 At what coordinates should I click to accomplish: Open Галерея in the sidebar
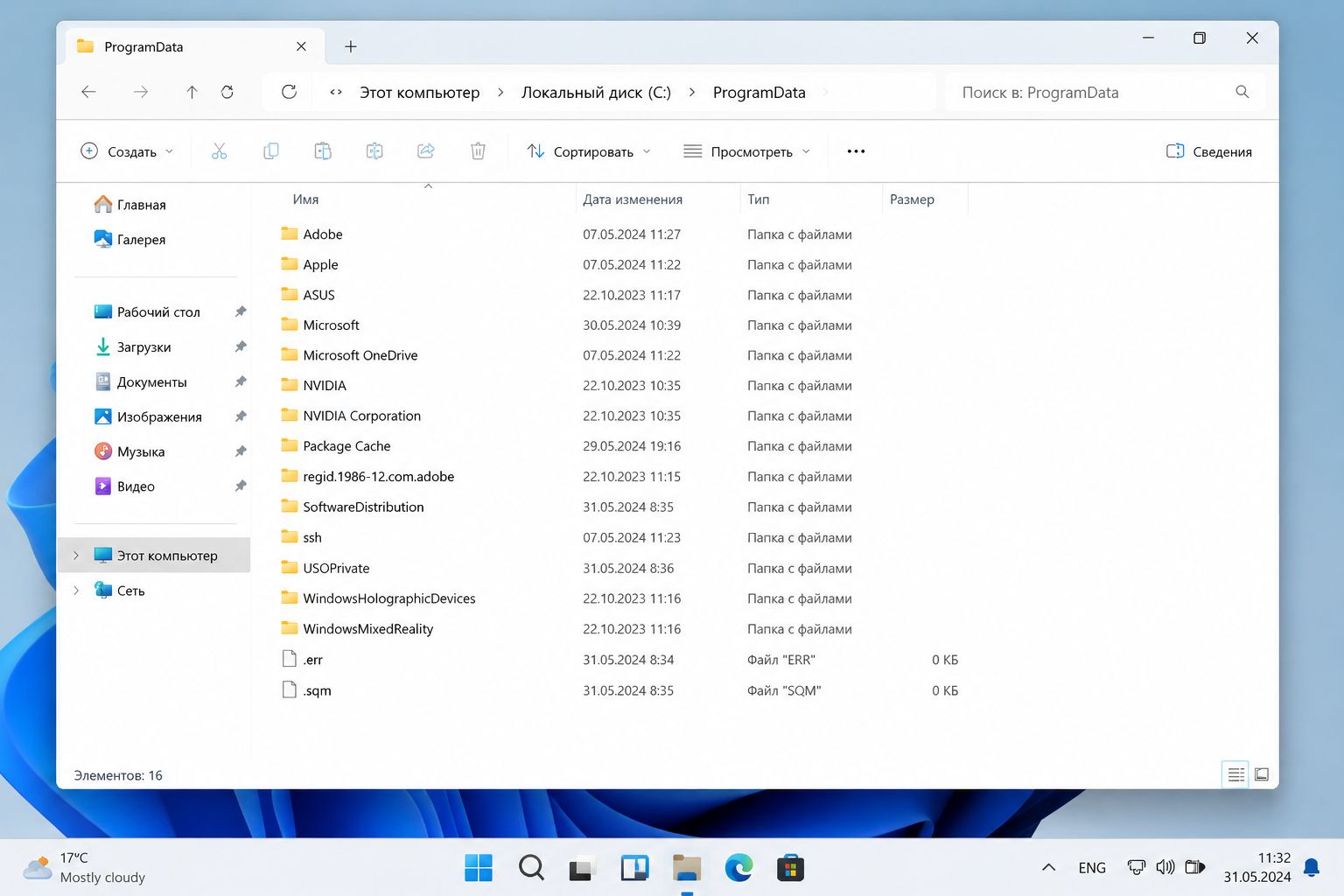129,239
